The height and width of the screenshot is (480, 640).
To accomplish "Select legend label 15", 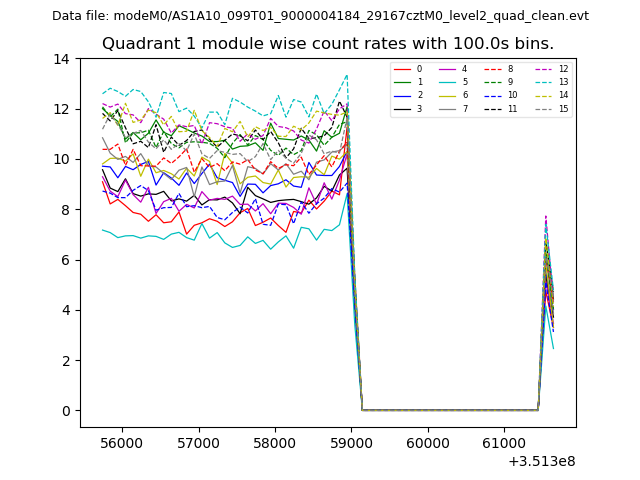I will point(563,108).
